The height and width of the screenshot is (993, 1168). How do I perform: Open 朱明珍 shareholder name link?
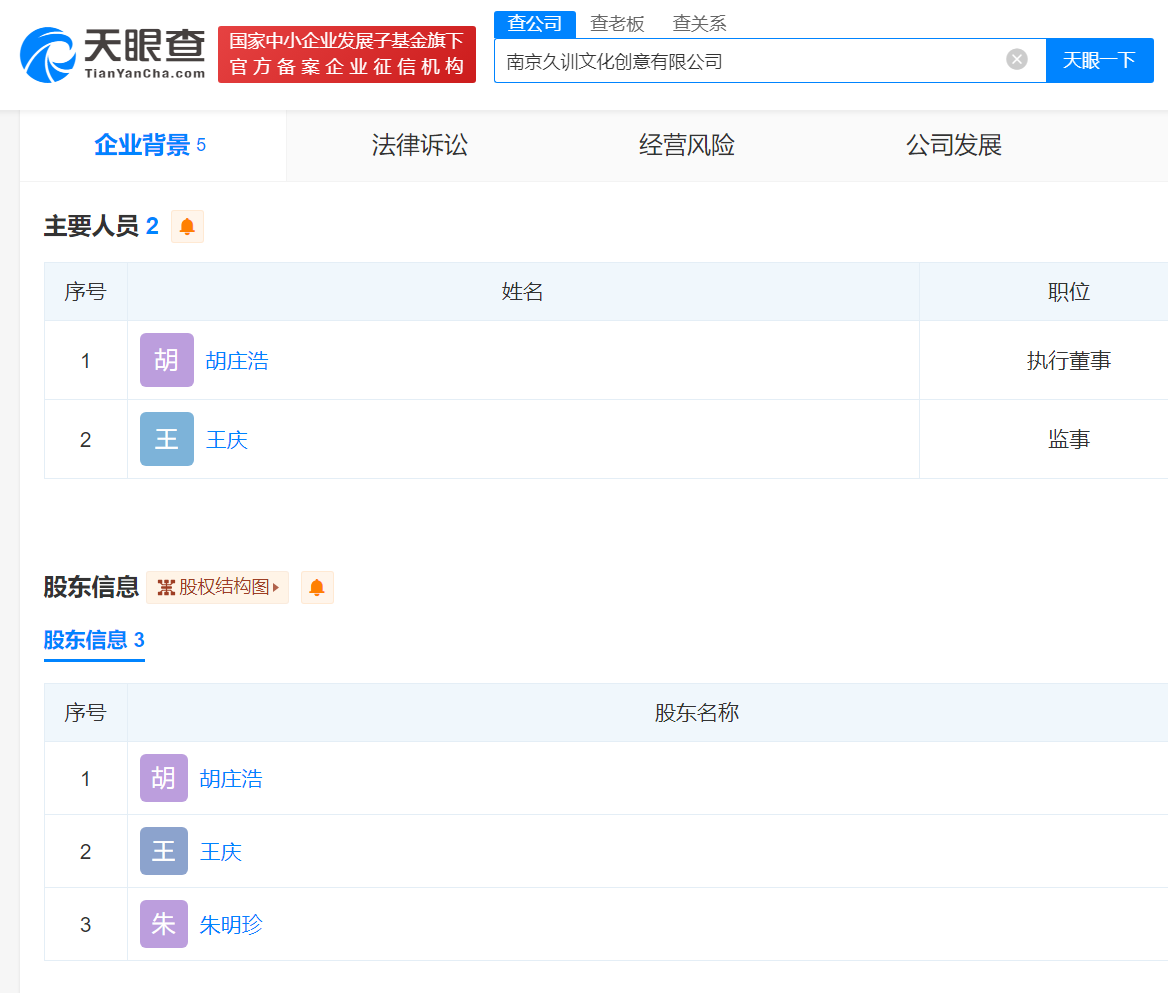tap(231, 925)
